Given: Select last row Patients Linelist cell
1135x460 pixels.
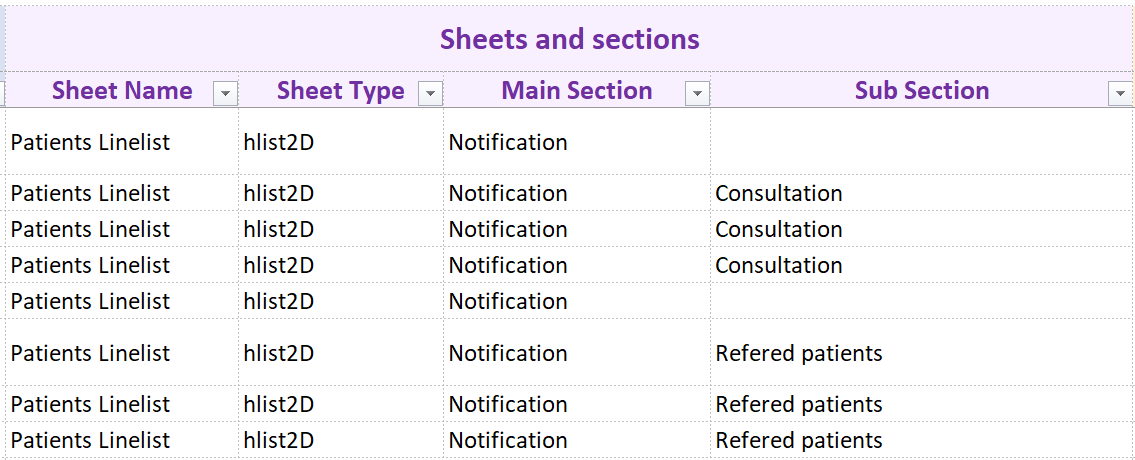Looking at the screenshot, I should pos(90,440).
